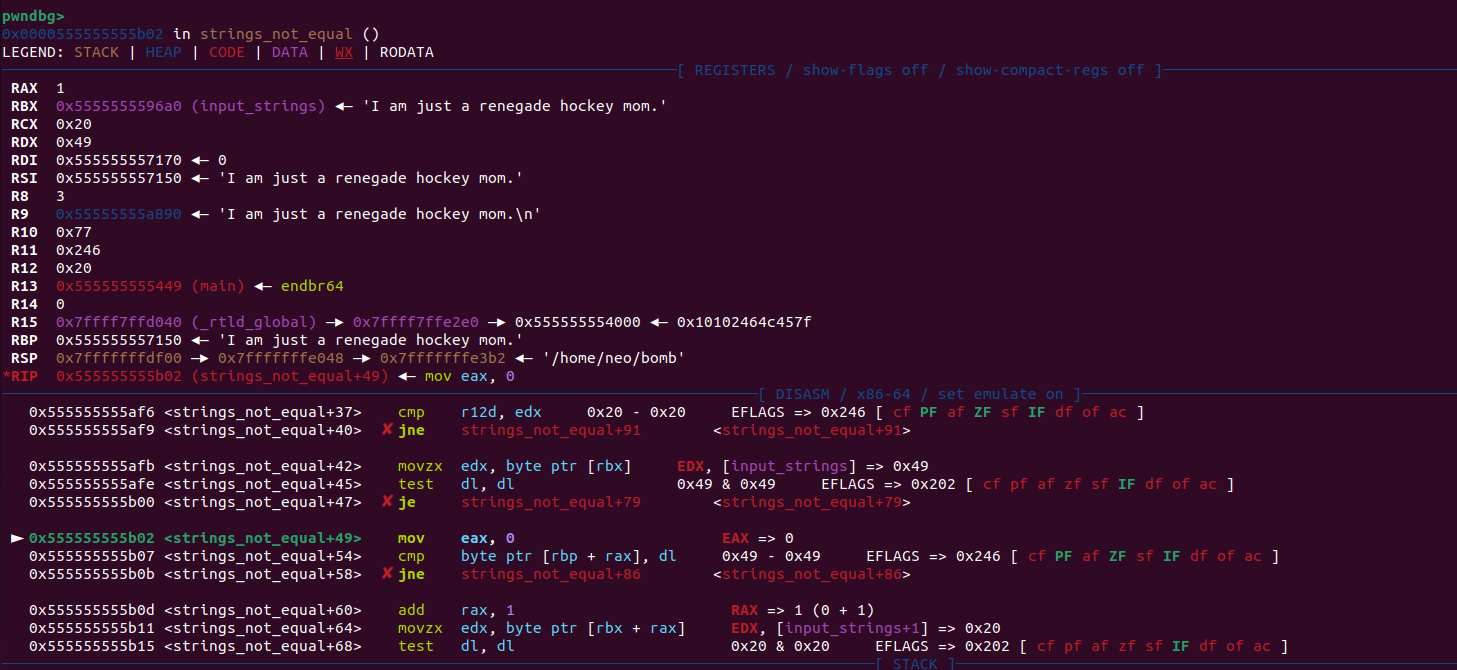
Task: Click the STACK section header at the bottom
Action: (915, 664)
